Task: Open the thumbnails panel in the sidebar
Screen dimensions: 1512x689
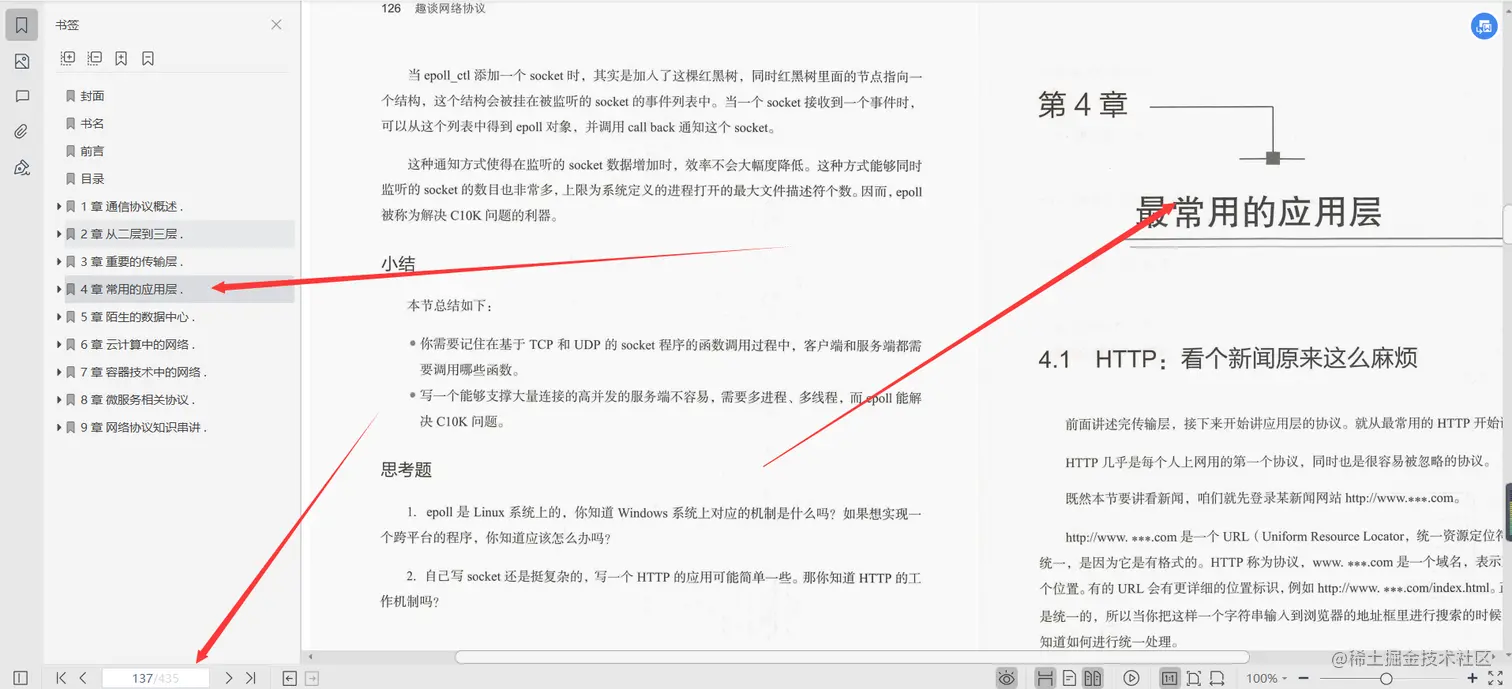Action: (x=22, y=61)
